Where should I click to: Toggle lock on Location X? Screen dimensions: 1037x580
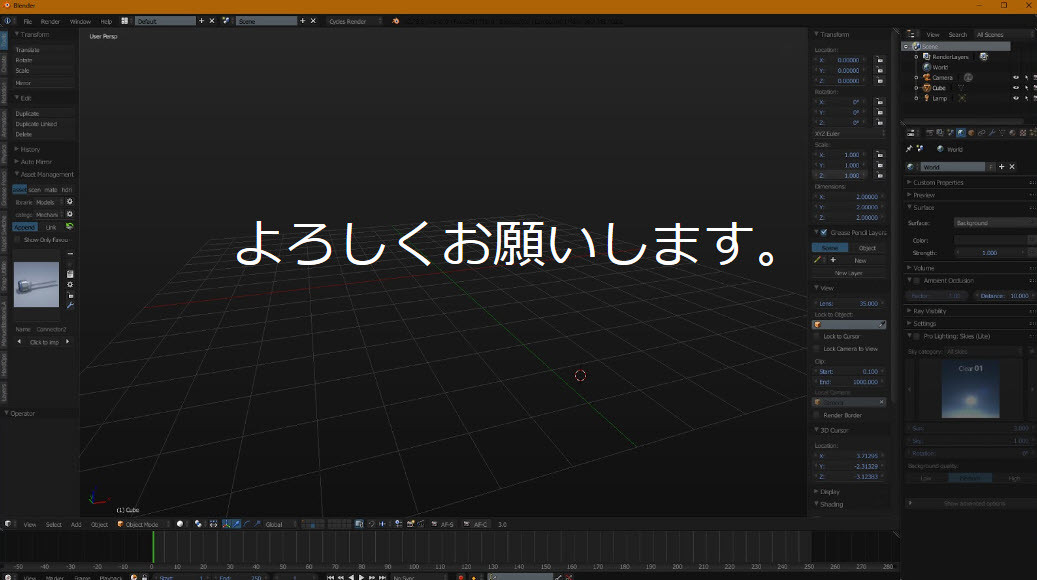(880, 60)
